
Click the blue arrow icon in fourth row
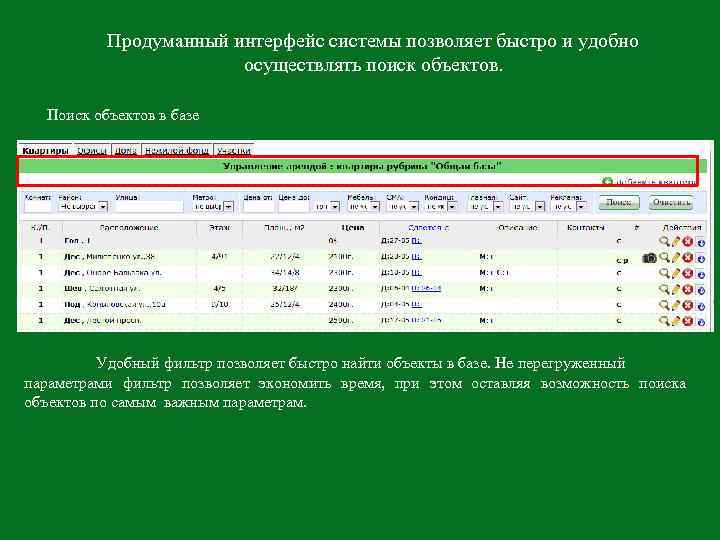701,290
